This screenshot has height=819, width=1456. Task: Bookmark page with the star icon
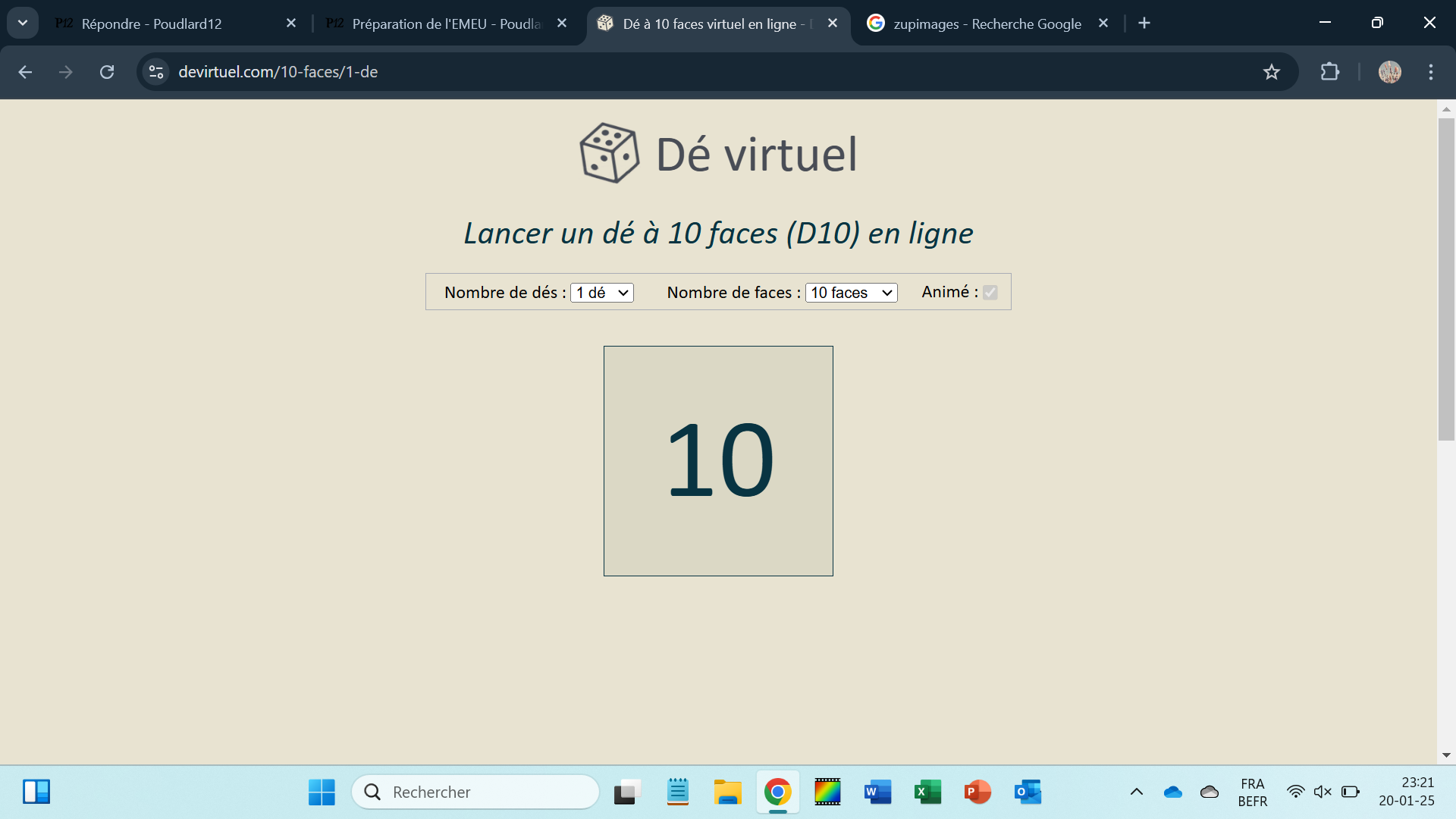(1271, 72)
